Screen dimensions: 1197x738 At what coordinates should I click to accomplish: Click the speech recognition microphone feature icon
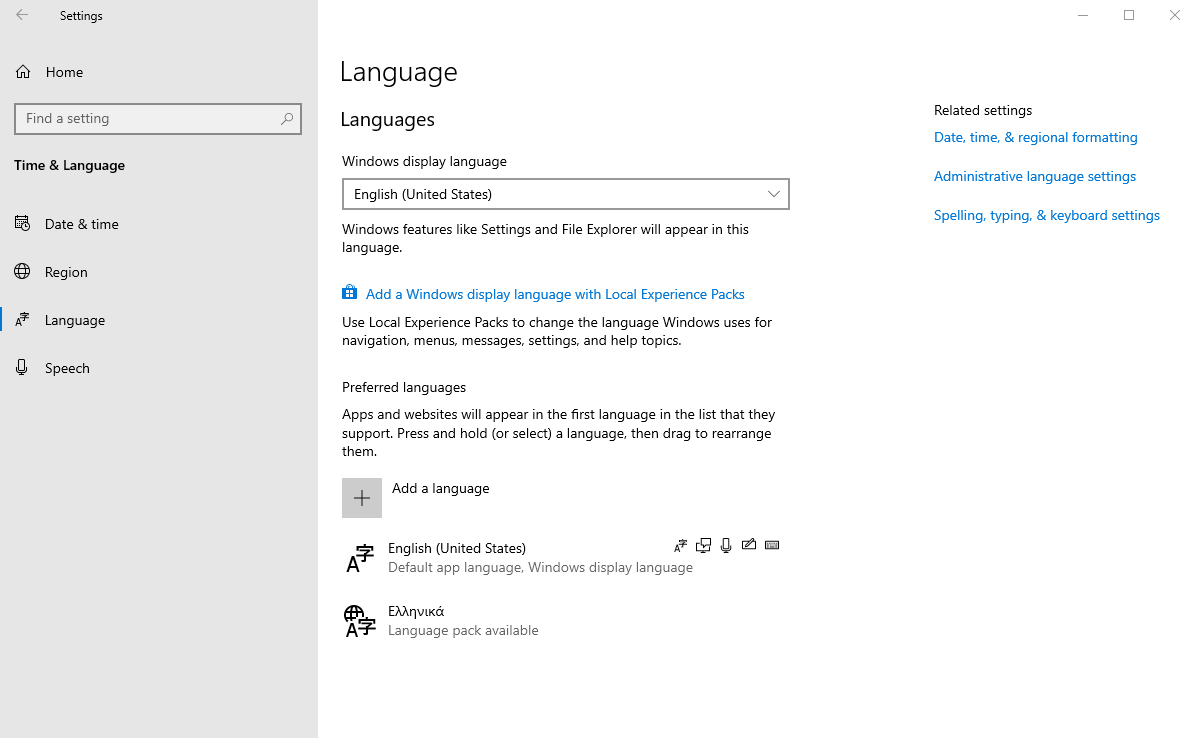(x=726, y=545)
